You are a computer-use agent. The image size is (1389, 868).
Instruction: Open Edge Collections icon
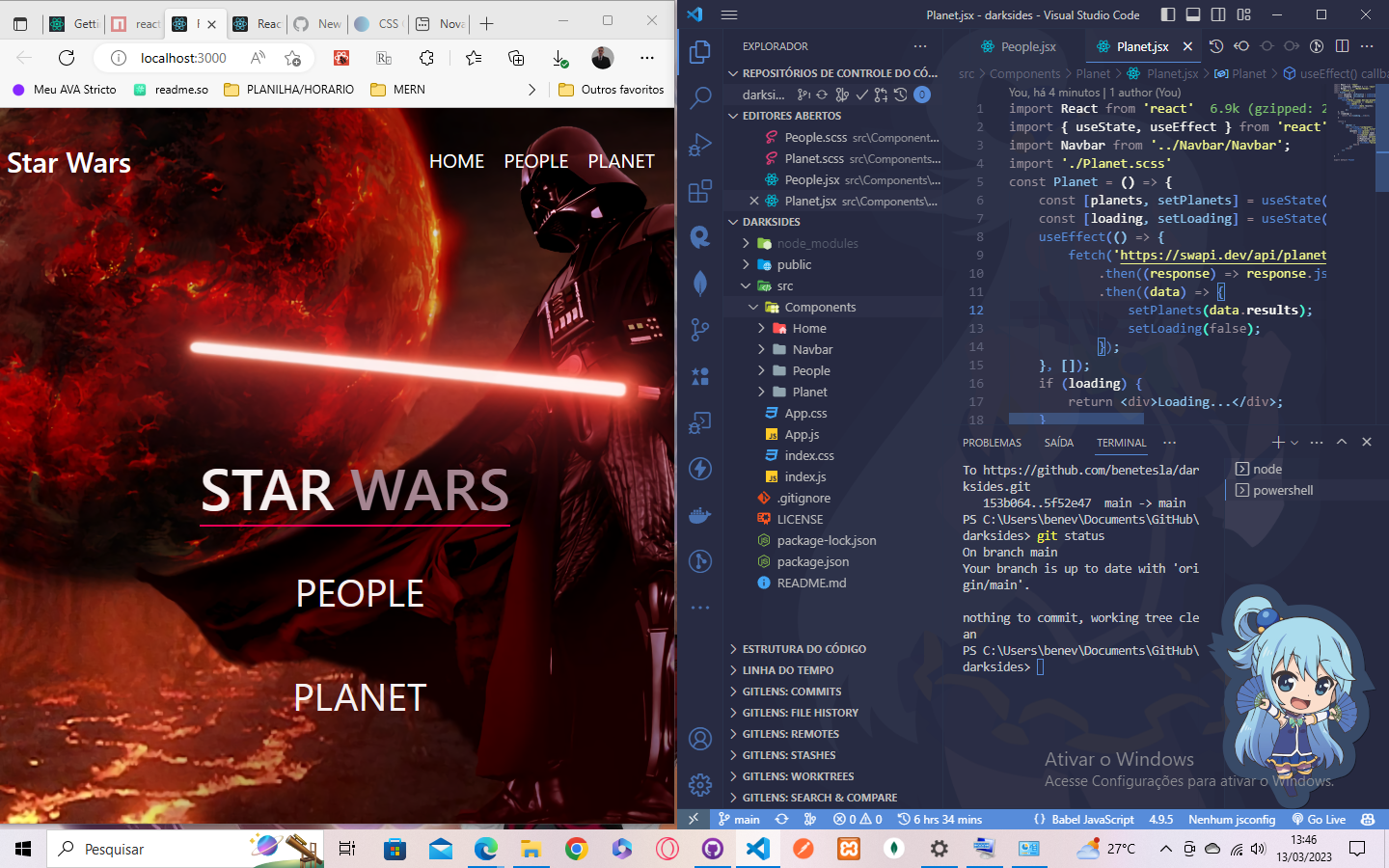pos(516,58)
